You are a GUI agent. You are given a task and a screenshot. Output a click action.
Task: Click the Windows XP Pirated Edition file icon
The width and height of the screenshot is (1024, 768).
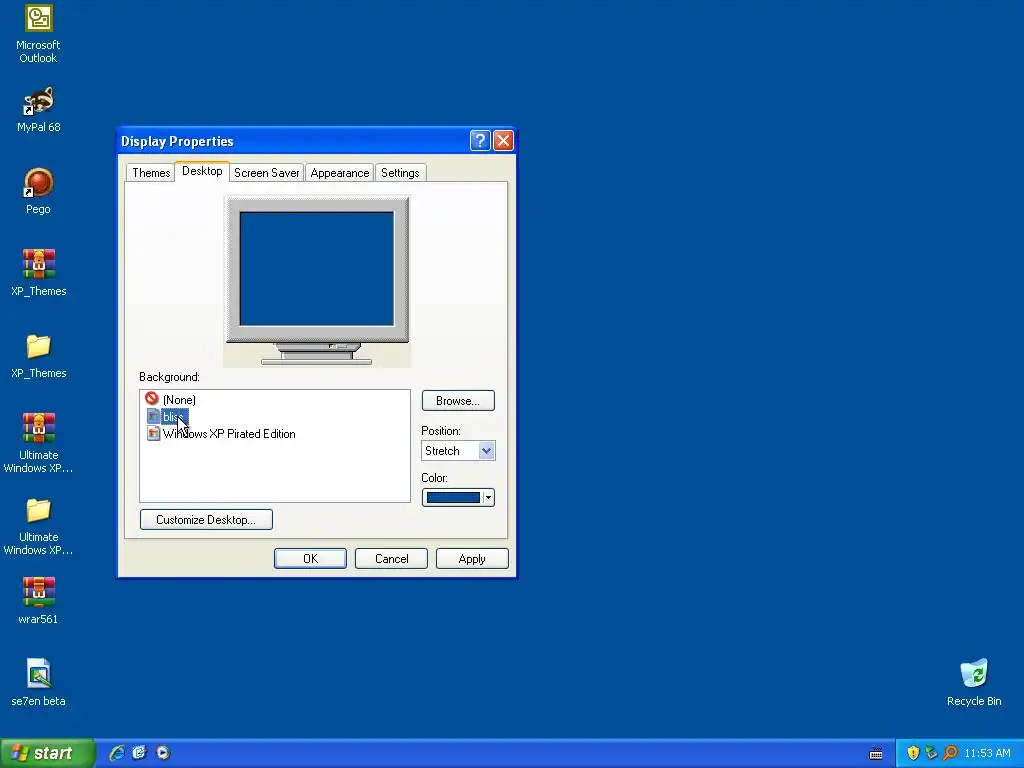153,433
